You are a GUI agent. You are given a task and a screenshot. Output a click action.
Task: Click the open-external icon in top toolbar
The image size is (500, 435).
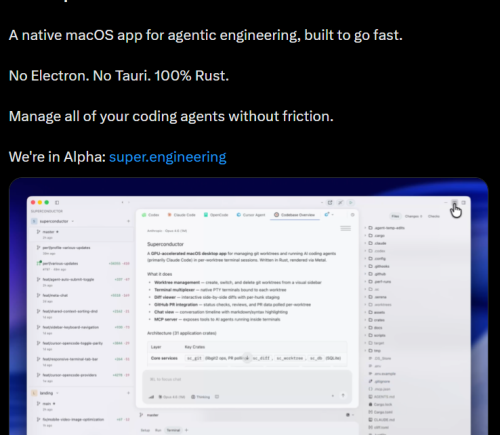(x=330, y=202)
